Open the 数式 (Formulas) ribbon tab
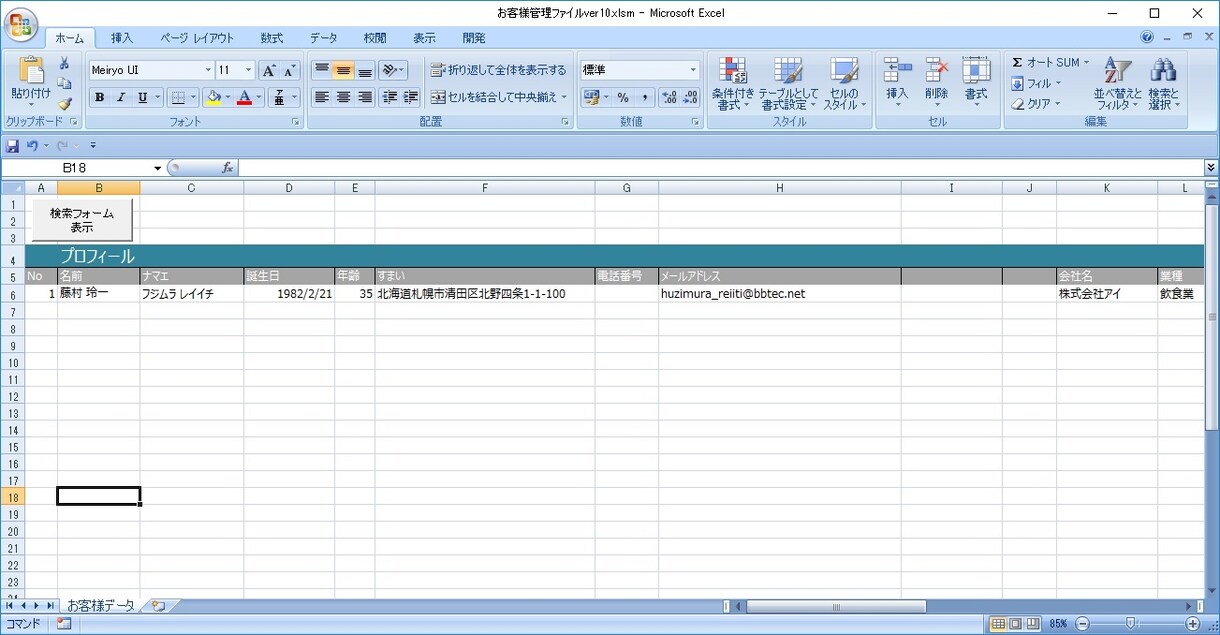1220x635 pixels. (x=272, y=38)
